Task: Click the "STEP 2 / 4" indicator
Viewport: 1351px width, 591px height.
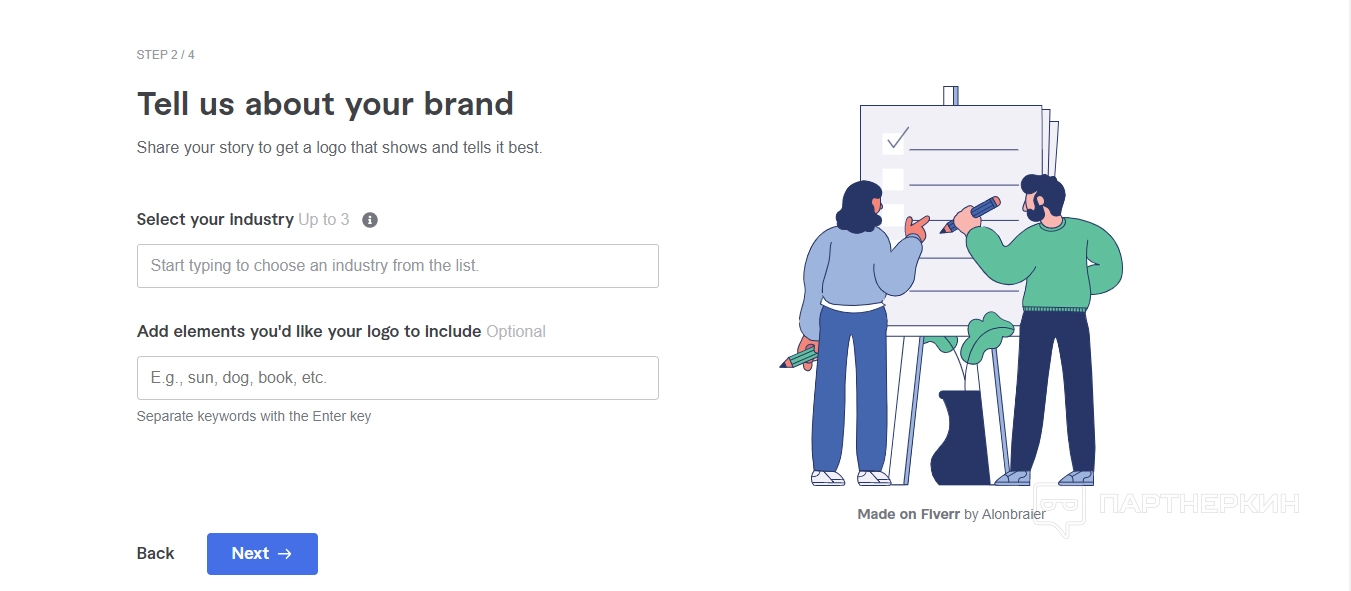Action: (x=166, y=55)
